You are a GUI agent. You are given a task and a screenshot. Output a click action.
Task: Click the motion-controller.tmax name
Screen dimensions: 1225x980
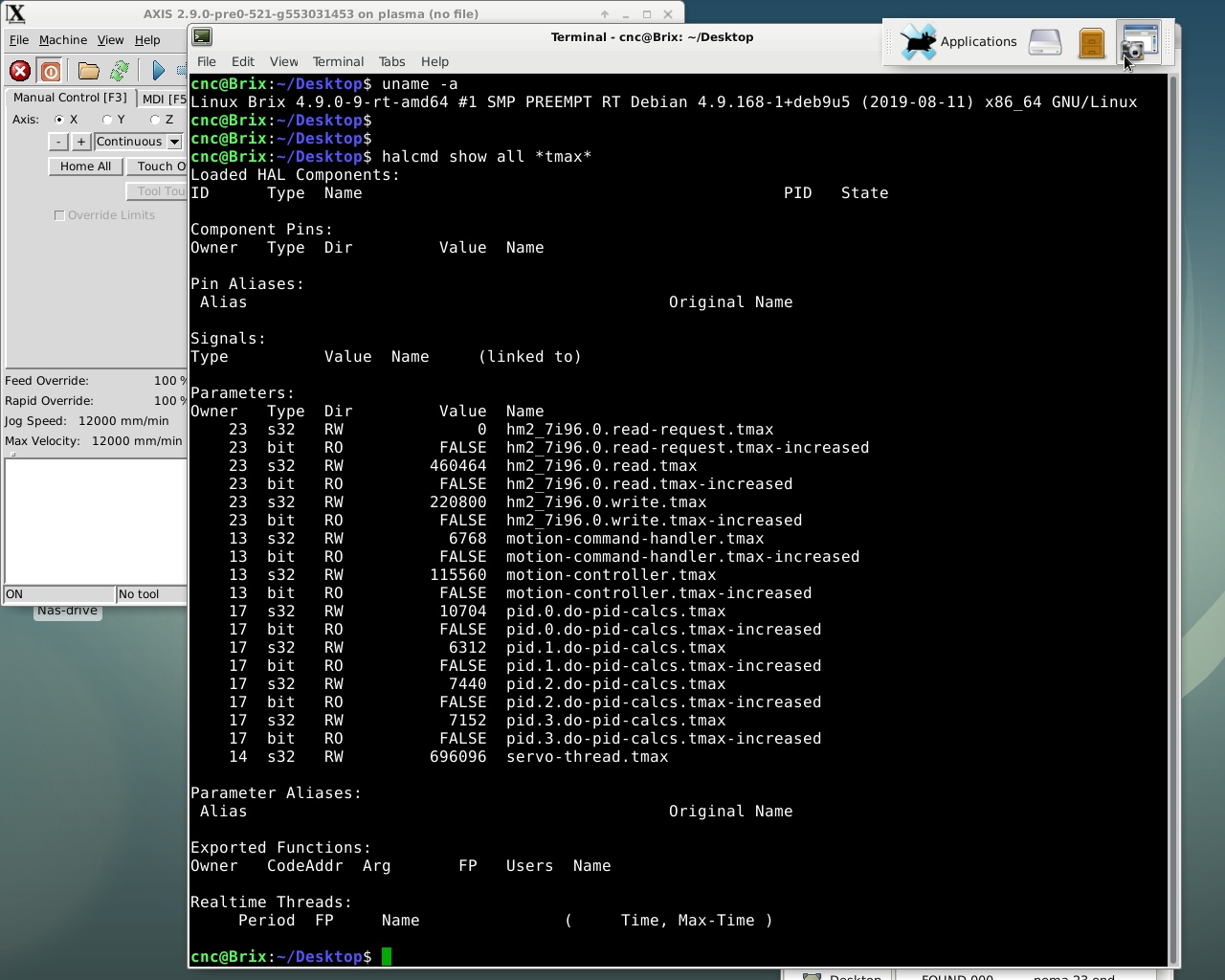(x=612, y=575)
